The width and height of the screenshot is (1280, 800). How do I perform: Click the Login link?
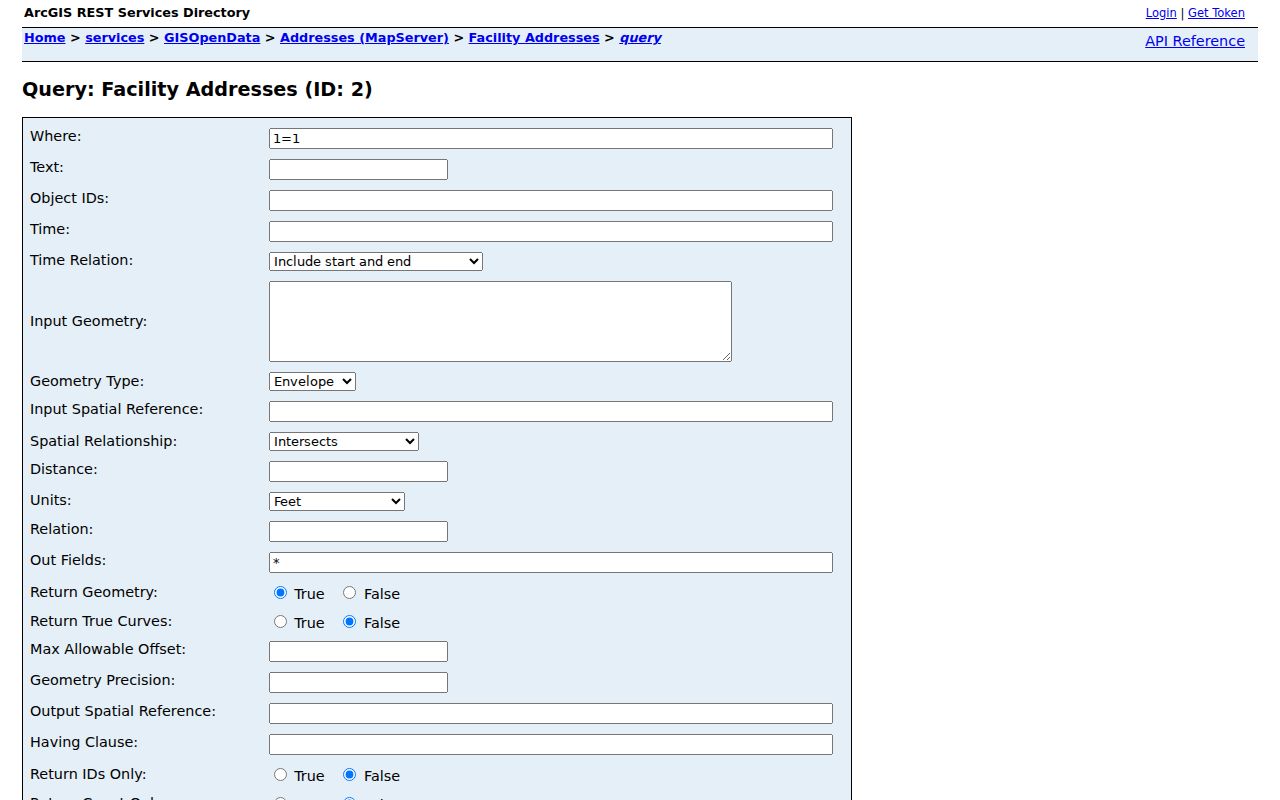(1161, 13)
